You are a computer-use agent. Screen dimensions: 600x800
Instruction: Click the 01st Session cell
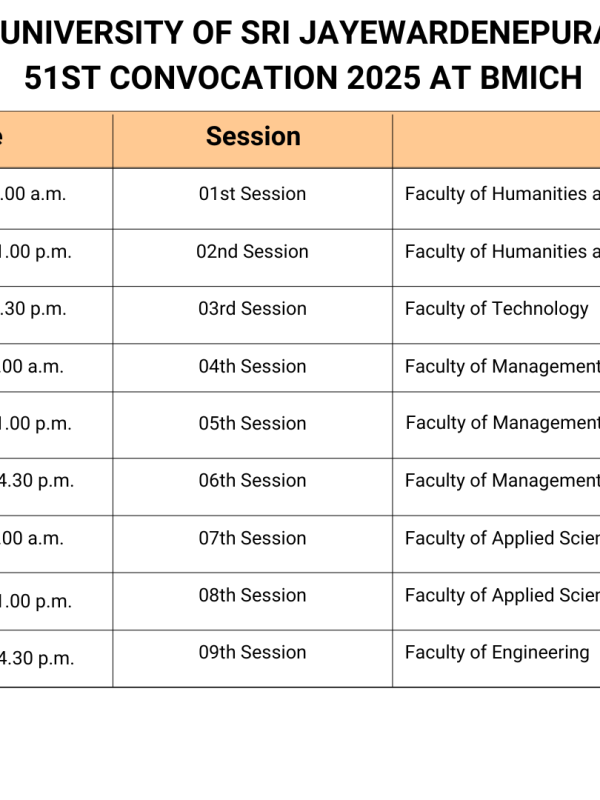pos(252,194)
